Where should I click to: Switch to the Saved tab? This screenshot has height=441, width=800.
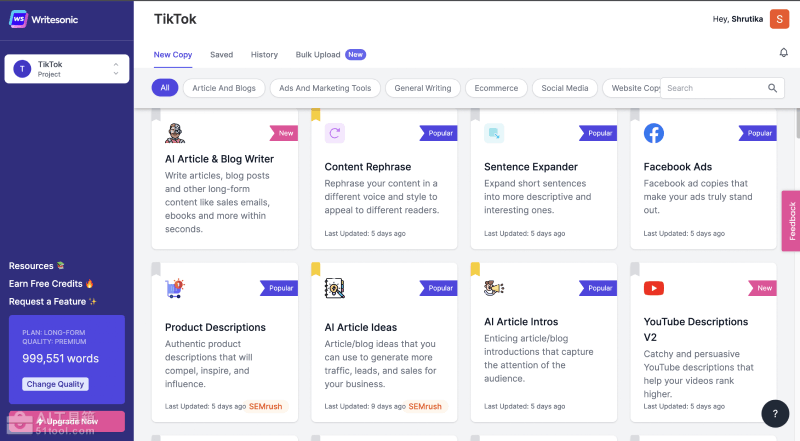[221, 54]
